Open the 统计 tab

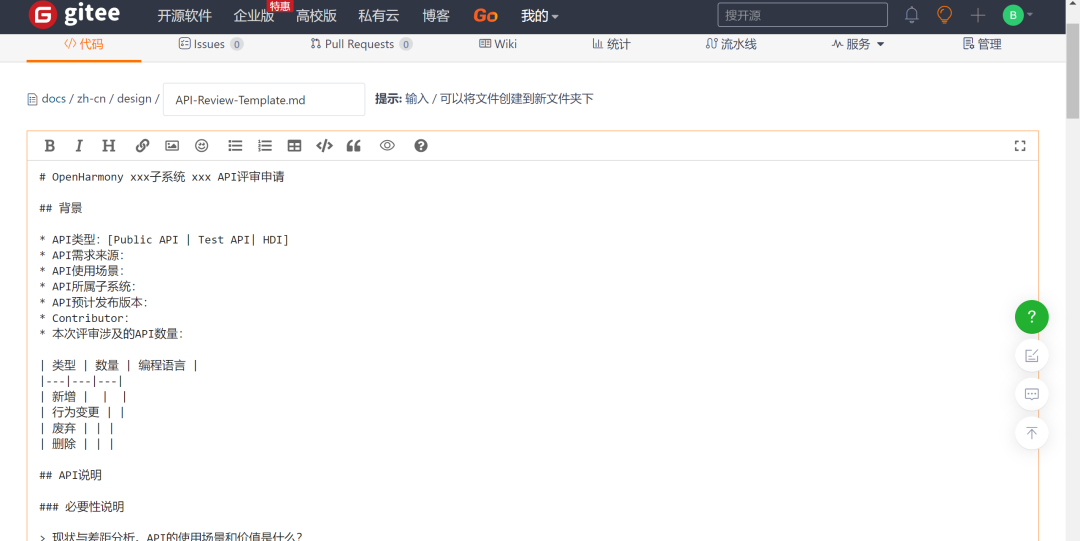click(611, 44)
